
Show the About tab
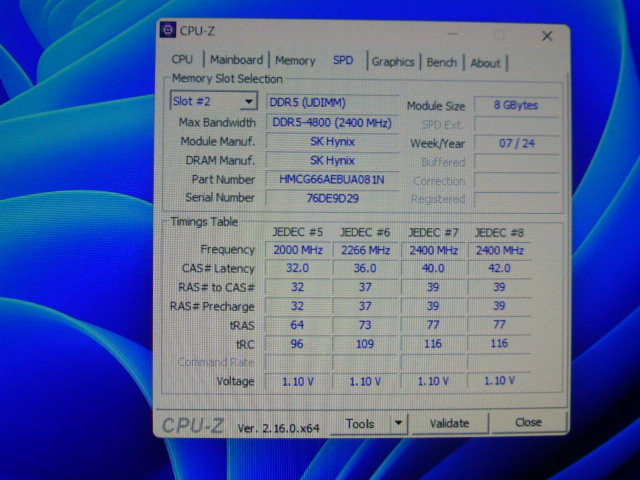(x=485, y=63)
